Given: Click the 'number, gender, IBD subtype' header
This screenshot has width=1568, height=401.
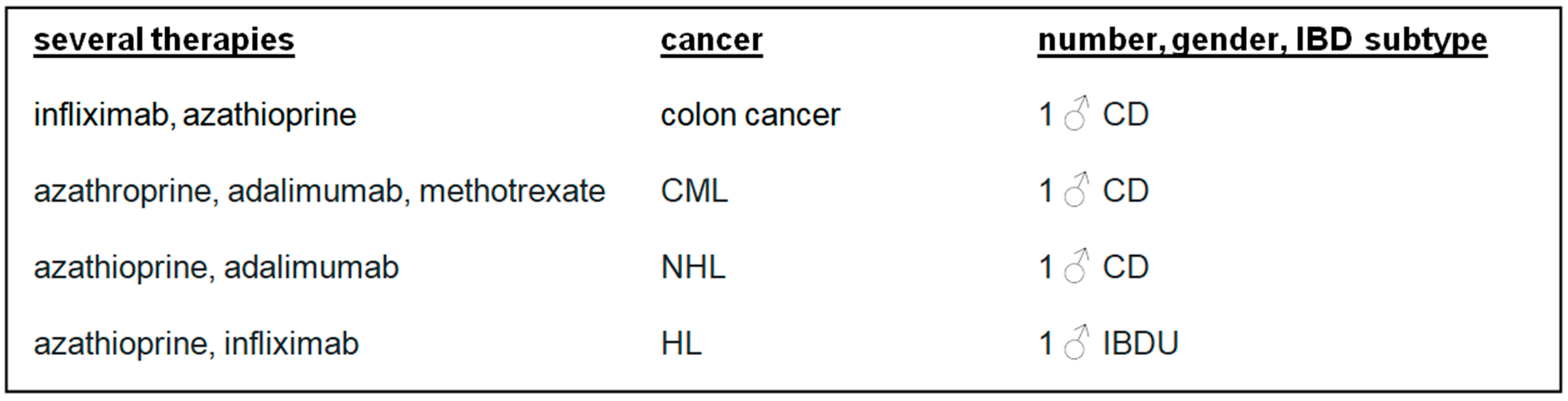Looking at the screenshot, I should 1262,40.
